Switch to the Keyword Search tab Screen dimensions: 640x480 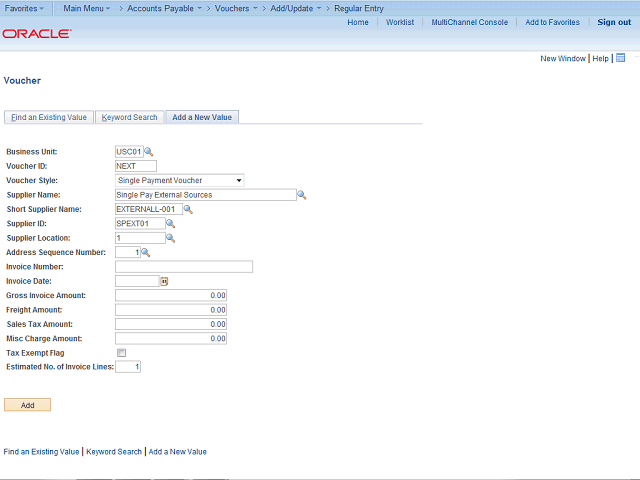(x=129, y=117)
